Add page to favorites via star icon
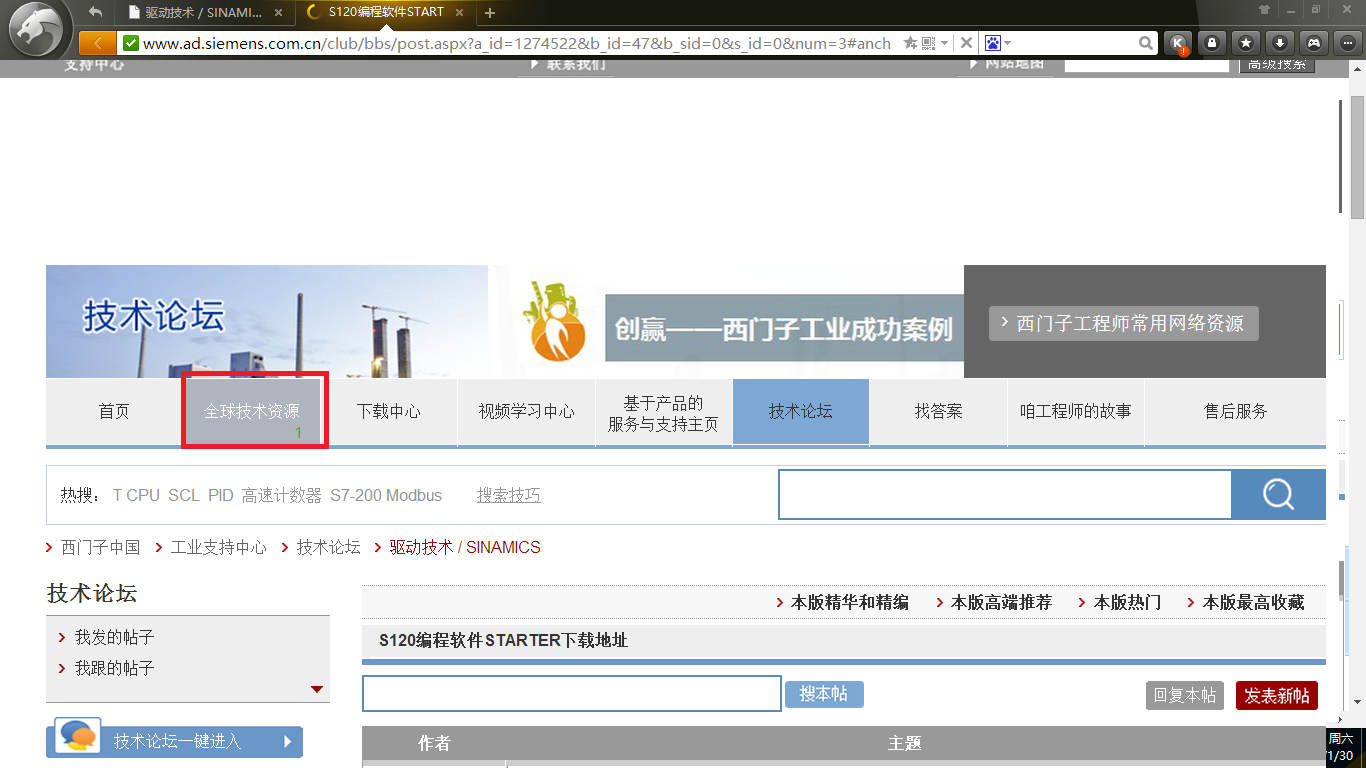The image size is (1366, 768). [910, 43]
